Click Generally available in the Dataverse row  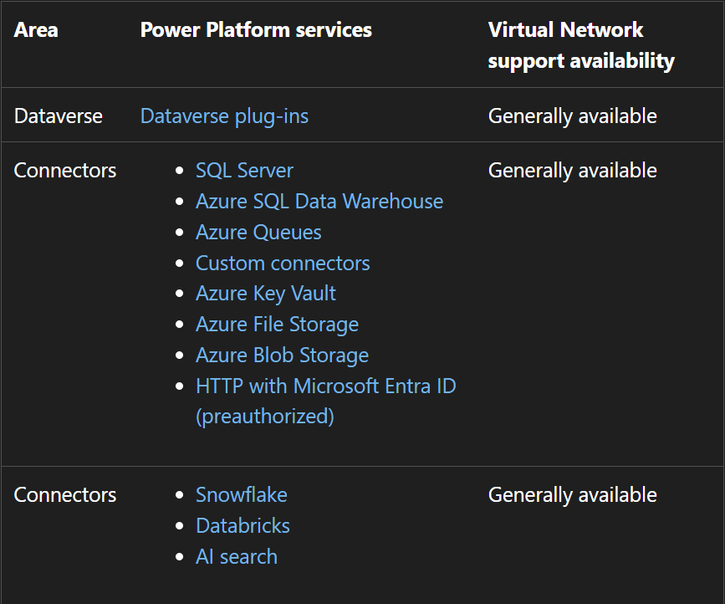tap(572, 116)
